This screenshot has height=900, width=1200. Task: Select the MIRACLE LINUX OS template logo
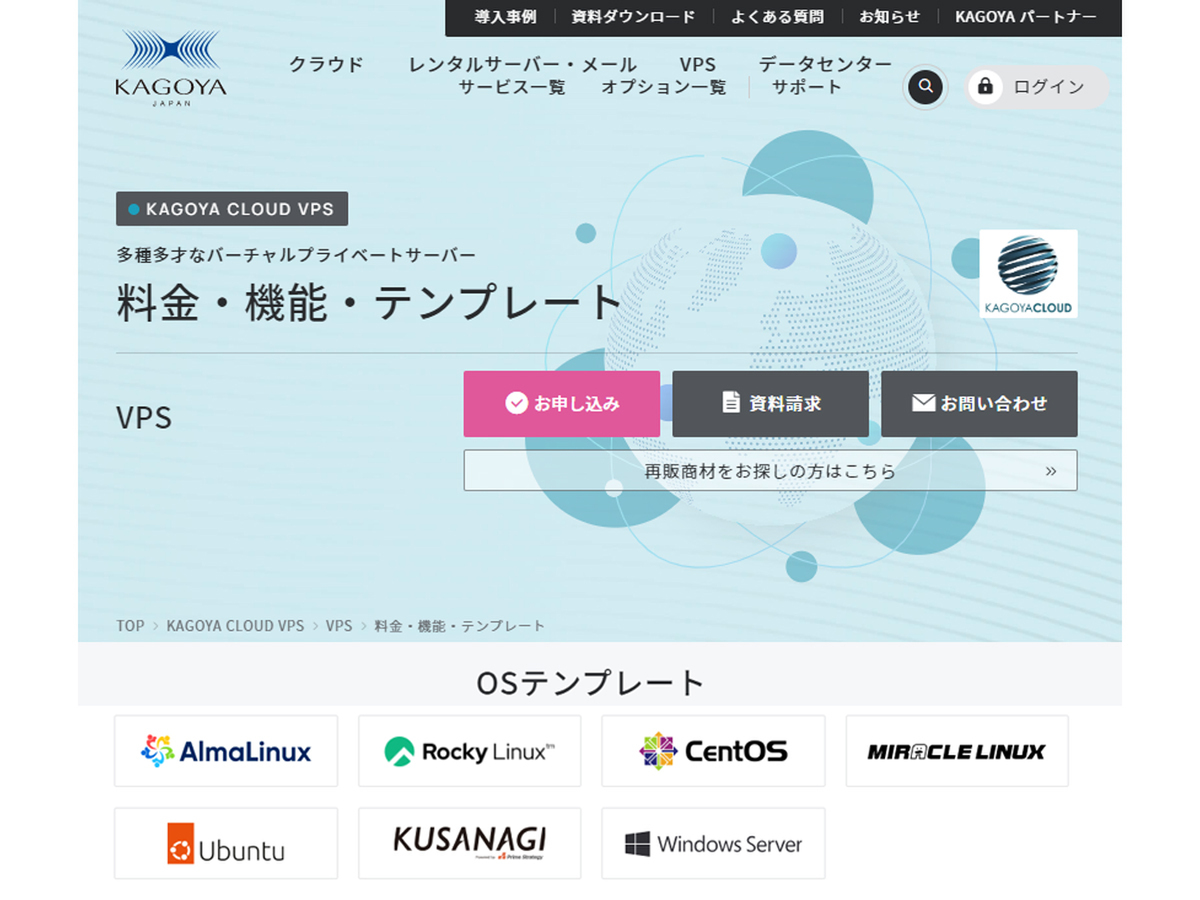pyautogui.click(x=957, y=751)
